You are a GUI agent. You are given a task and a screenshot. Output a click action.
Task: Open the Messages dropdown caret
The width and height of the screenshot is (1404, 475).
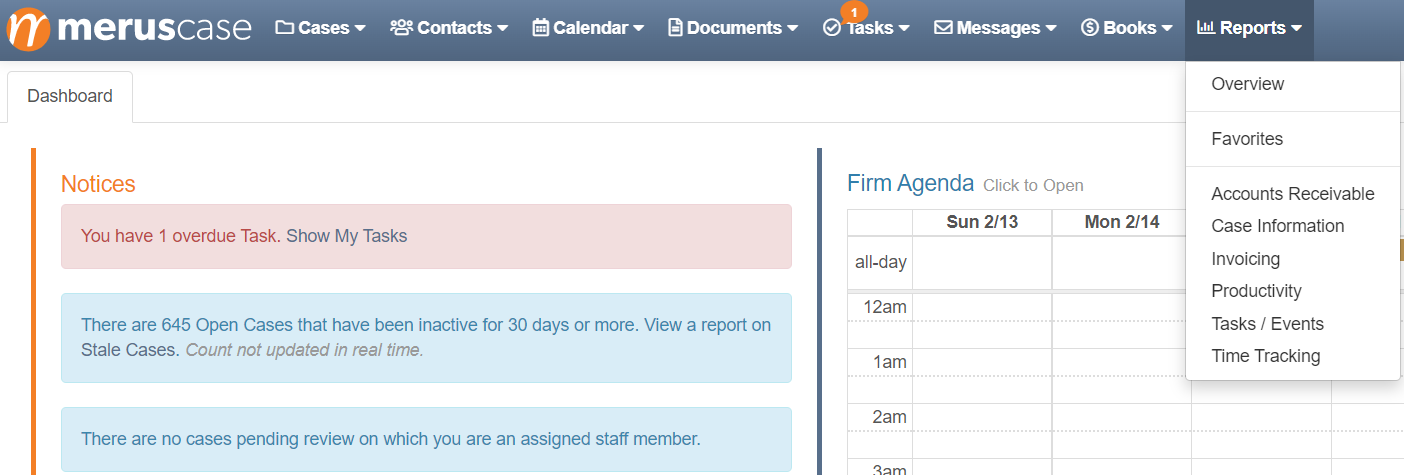pyautogui.click(x=1051, y=29)
